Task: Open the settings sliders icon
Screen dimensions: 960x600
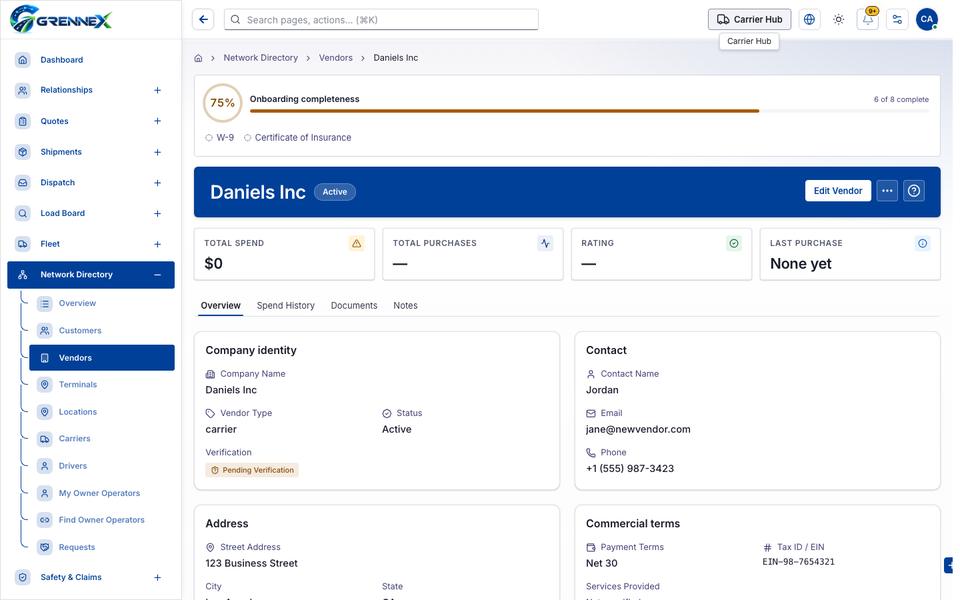Action: tap(898, 20)
